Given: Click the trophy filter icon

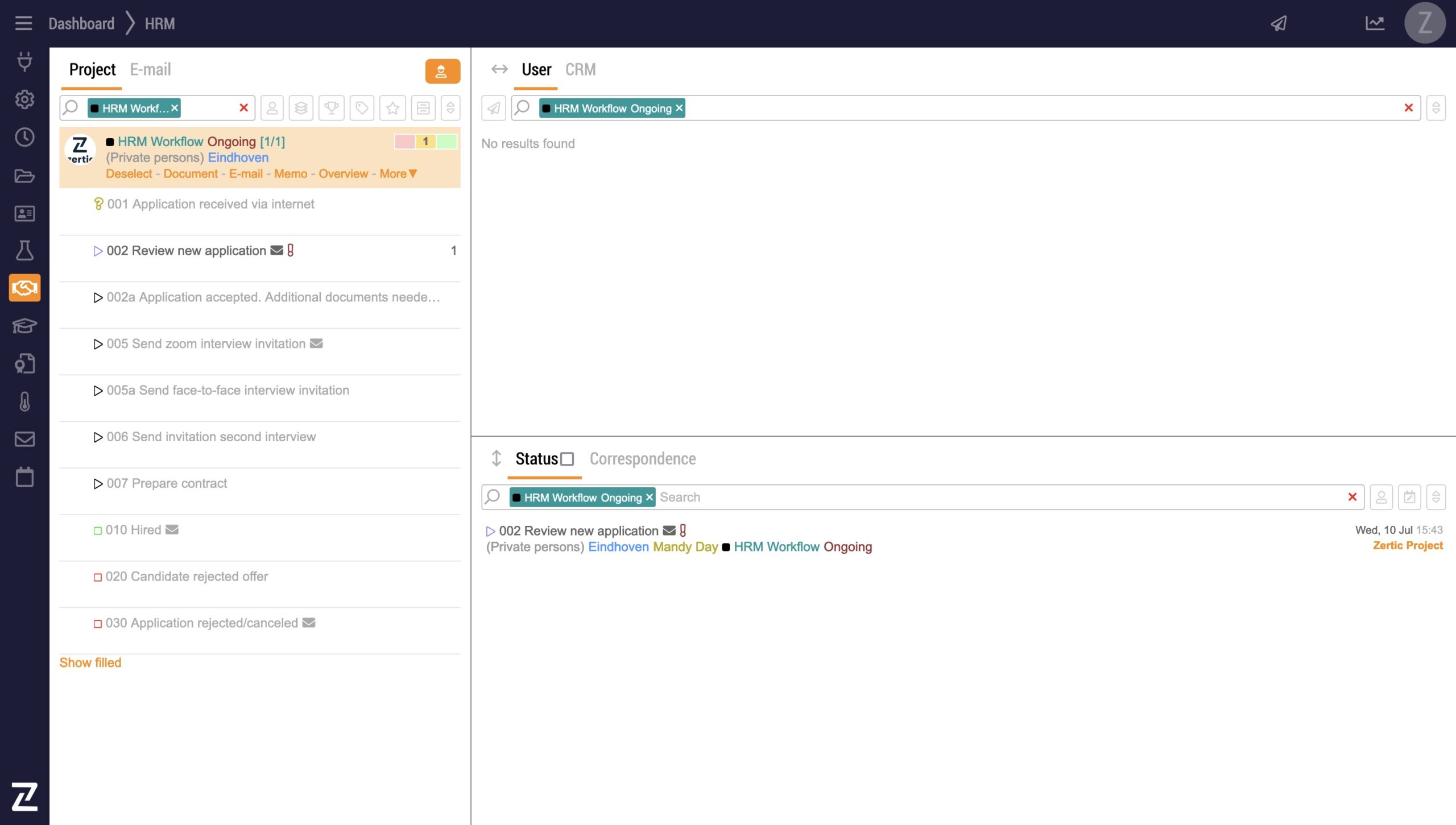Looking at the screenshot, I should point(332,108).
